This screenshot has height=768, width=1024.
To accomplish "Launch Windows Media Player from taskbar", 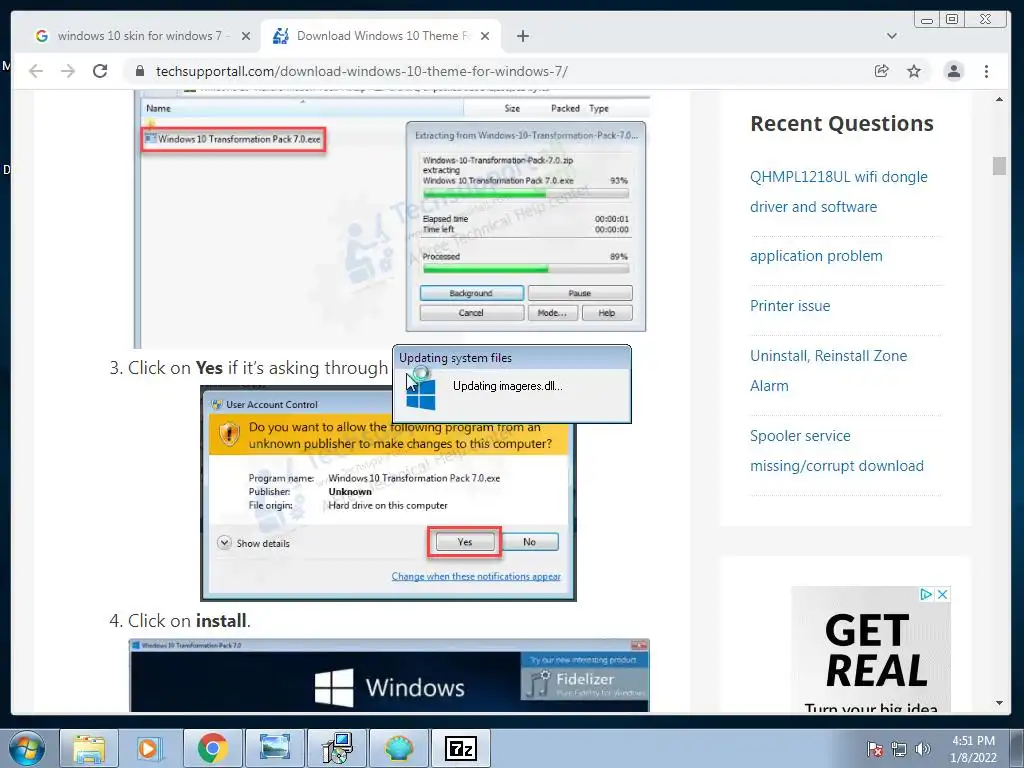I will (x=150, y=748).
